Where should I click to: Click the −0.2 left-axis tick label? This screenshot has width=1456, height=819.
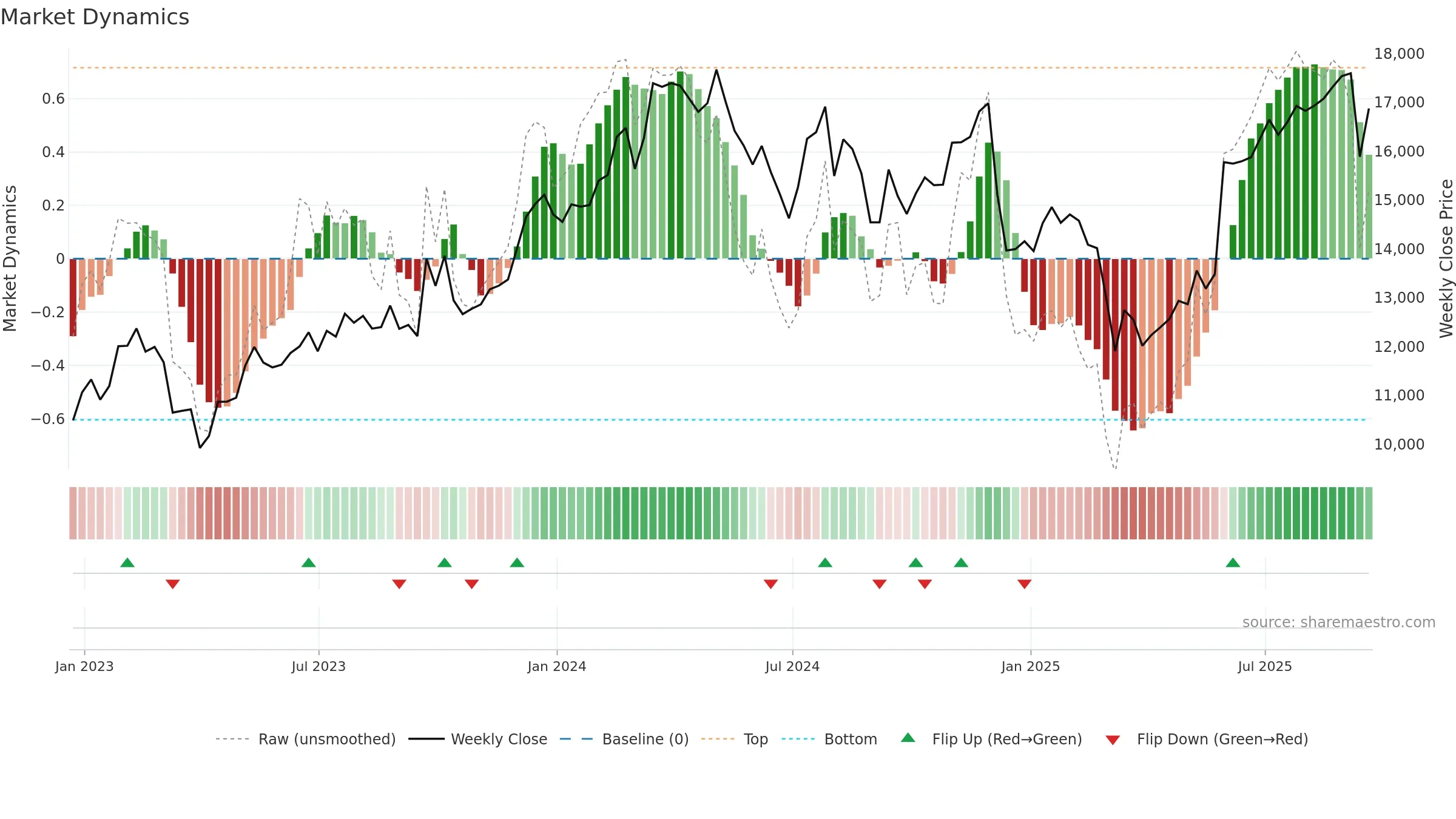(x=48, y=312)
